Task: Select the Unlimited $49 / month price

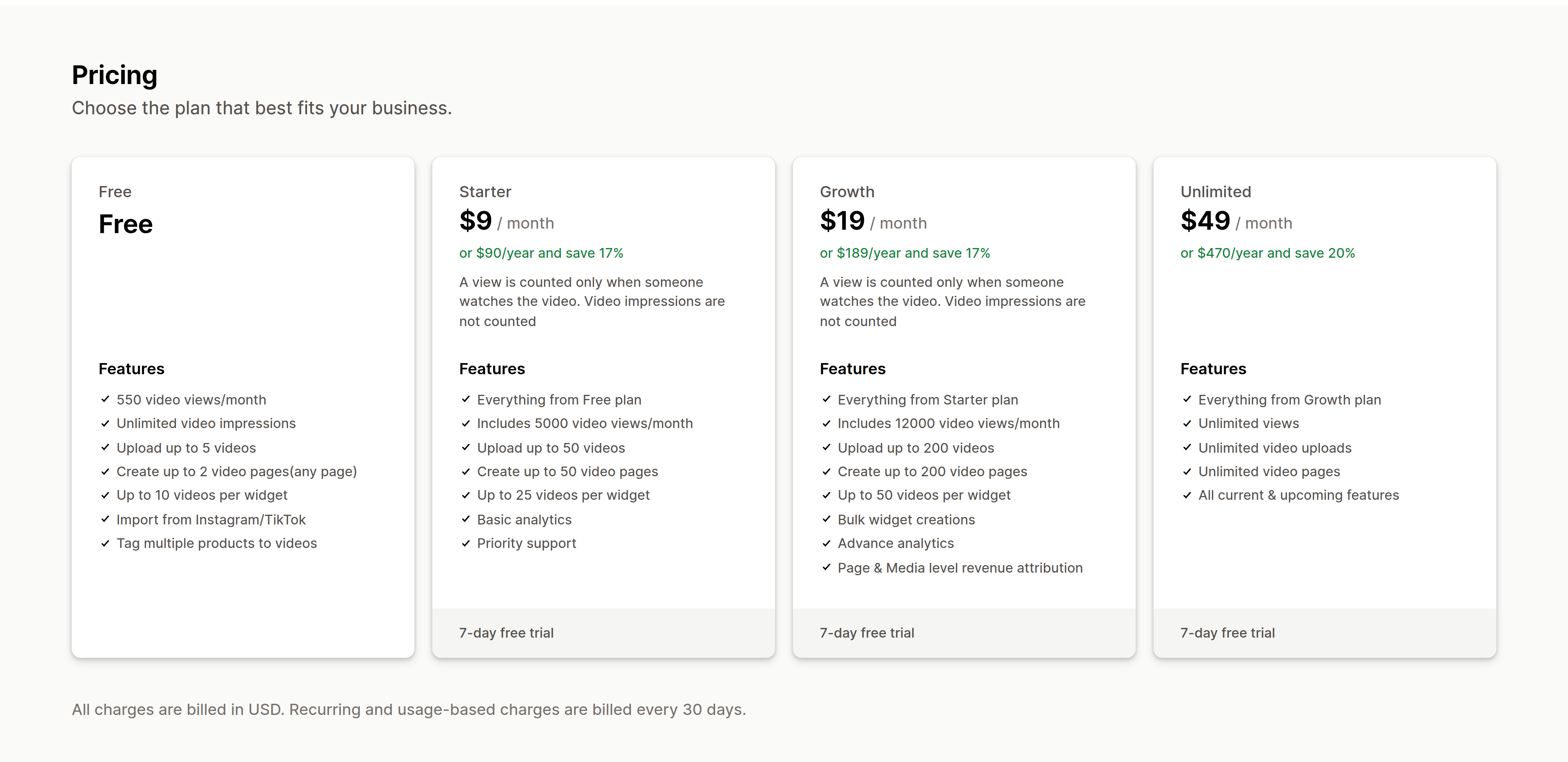Action: coord(1236,220)
